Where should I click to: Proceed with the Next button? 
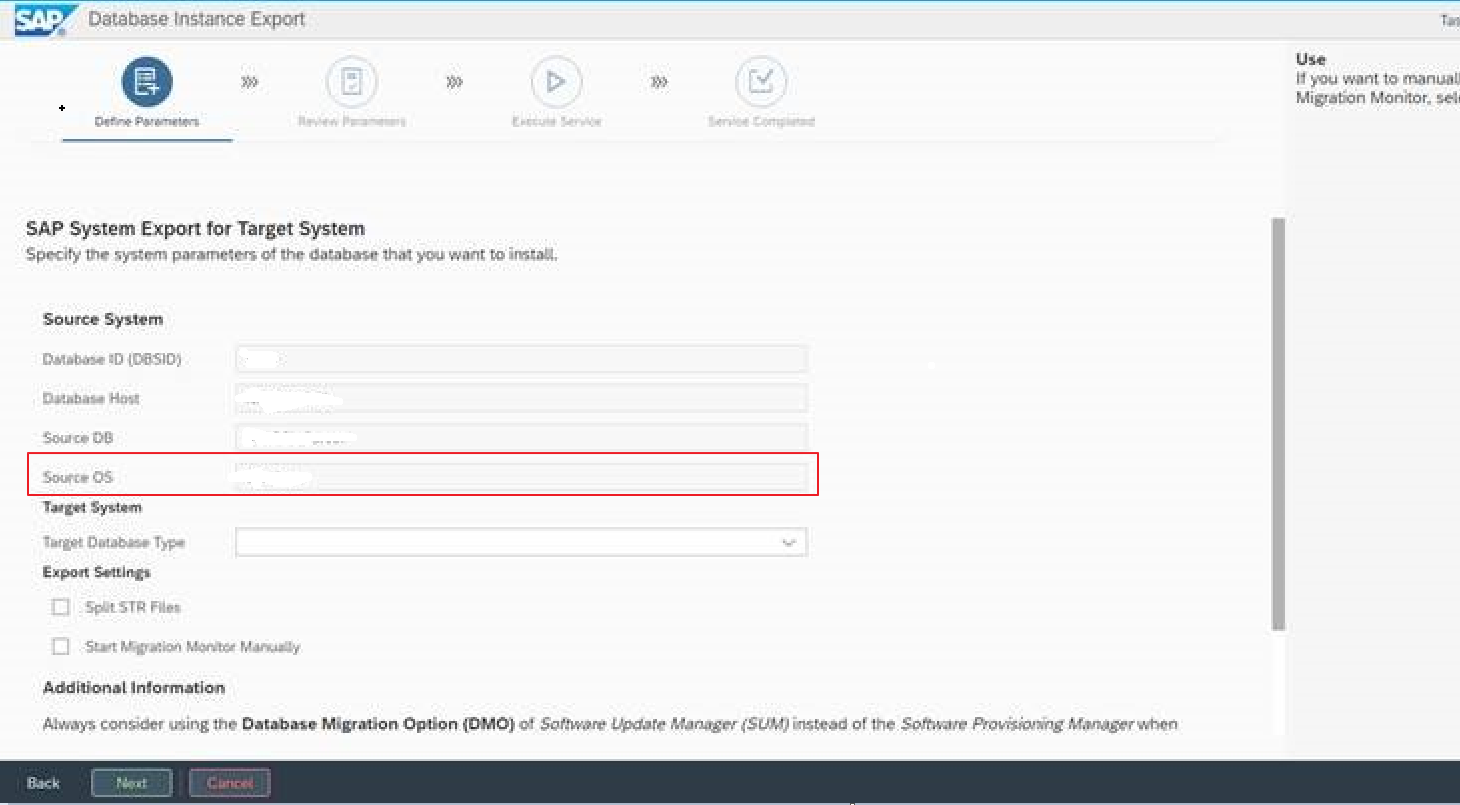coord(131,783)
